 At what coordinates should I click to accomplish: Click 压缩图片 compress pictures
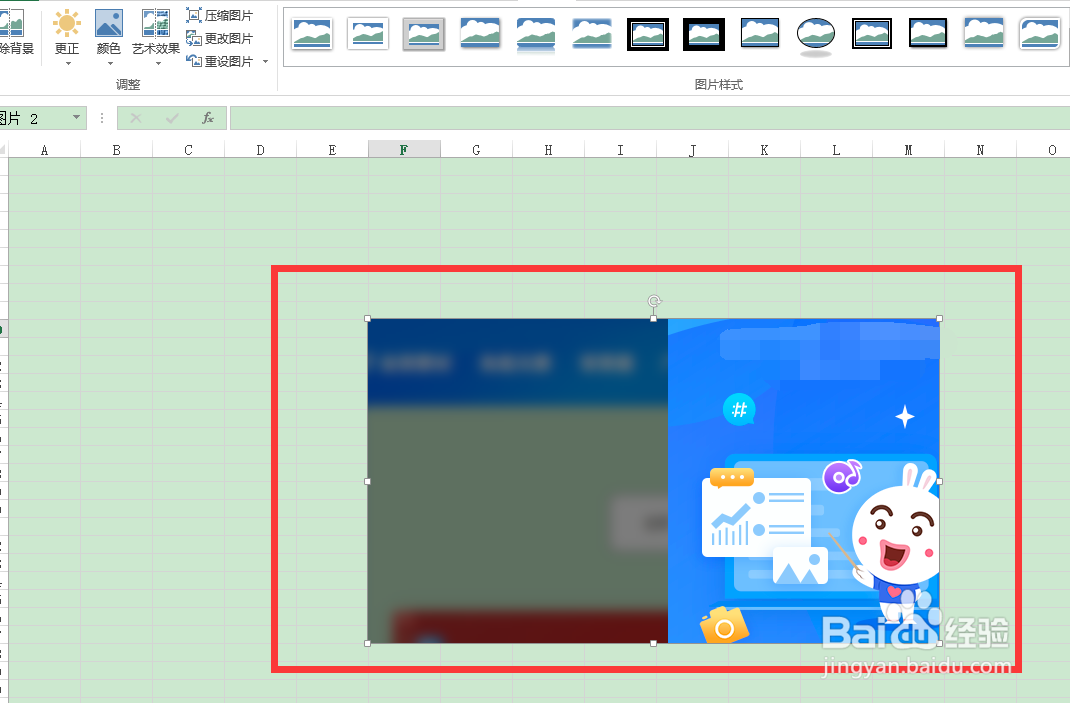pyautogui.click(x=220, y=15)
